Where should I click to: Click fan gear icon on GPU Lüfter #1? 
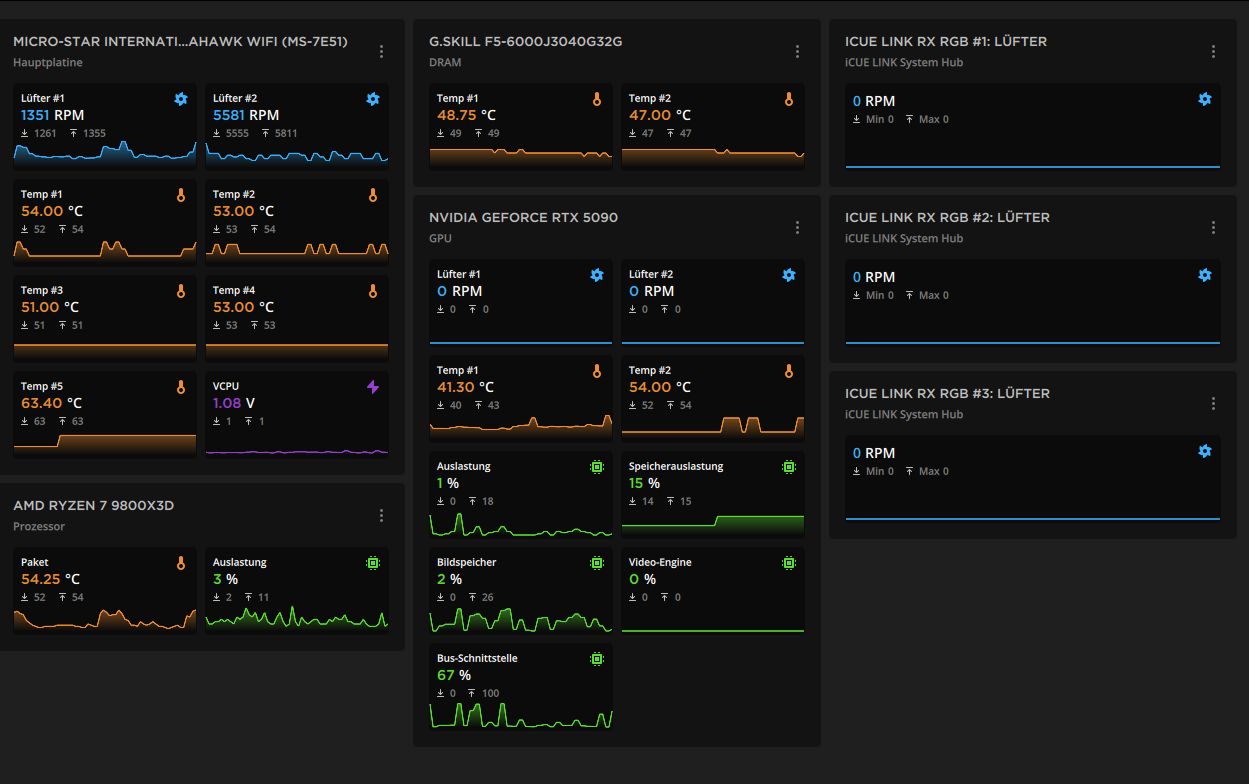click(597, 275)
